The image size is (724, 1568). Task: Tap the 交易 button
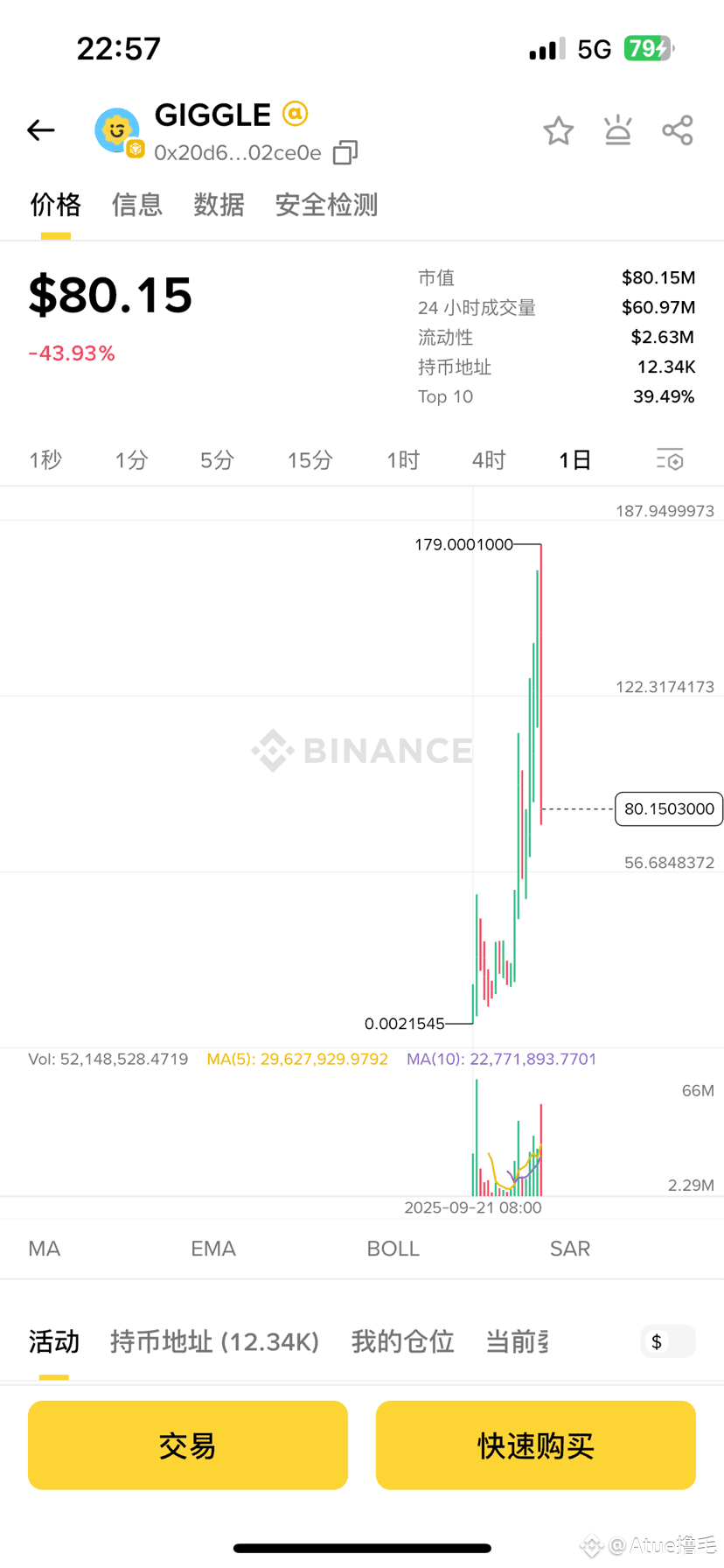coord(188,1445)
